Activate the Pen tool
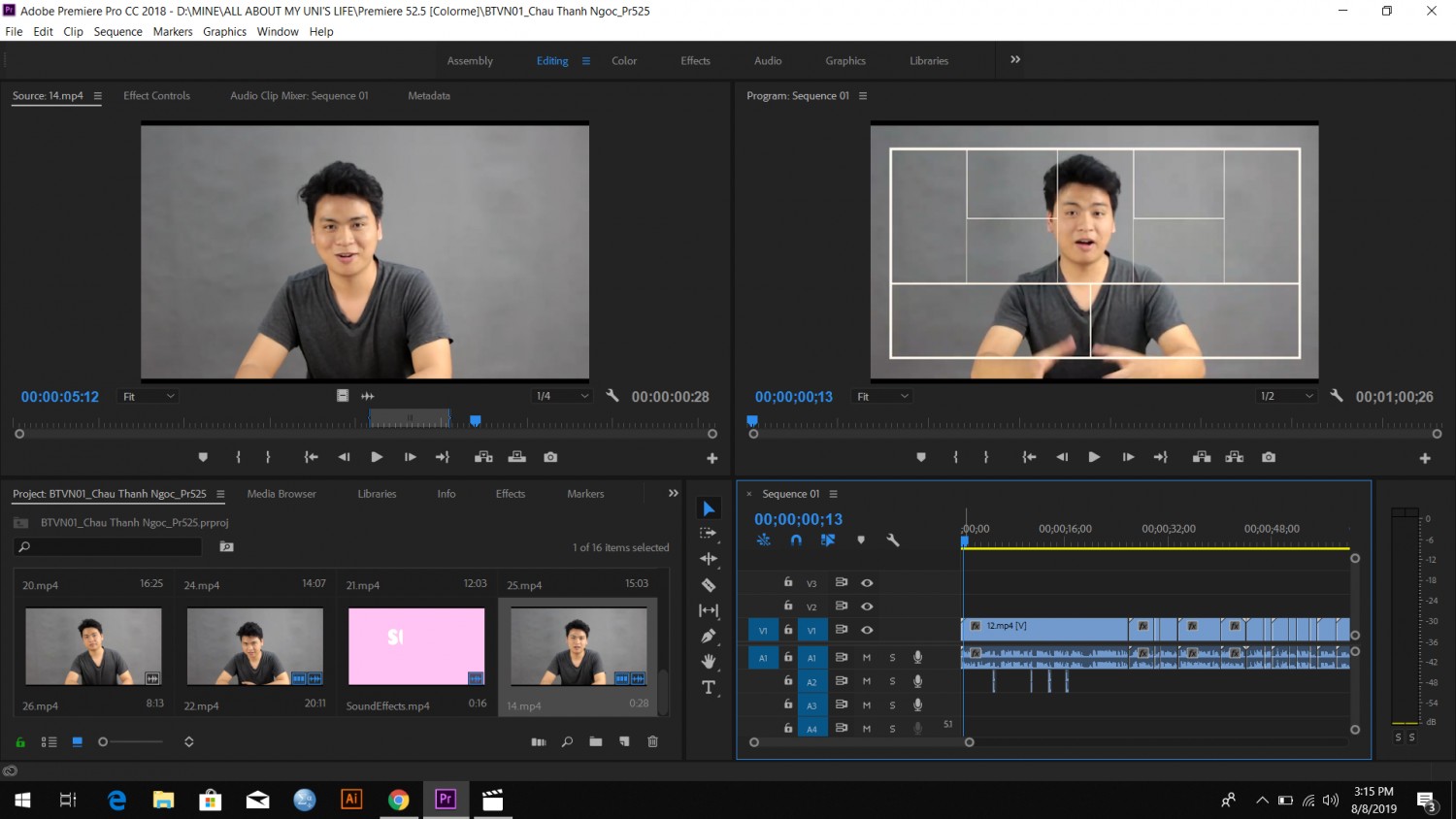 (709, 636)
